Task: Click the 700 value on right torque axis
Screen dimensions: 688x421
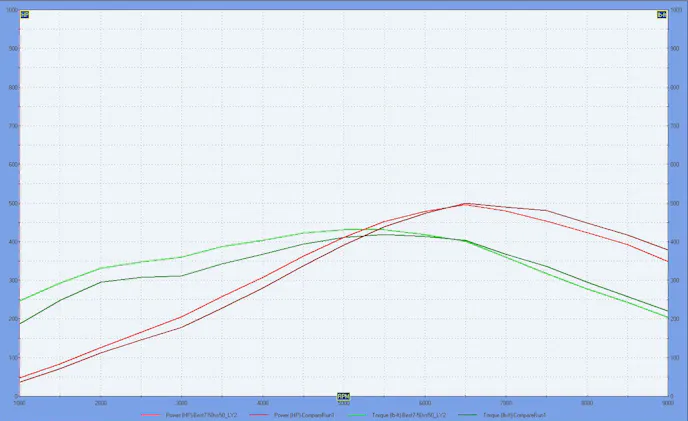Action: [x=675, y=126]
